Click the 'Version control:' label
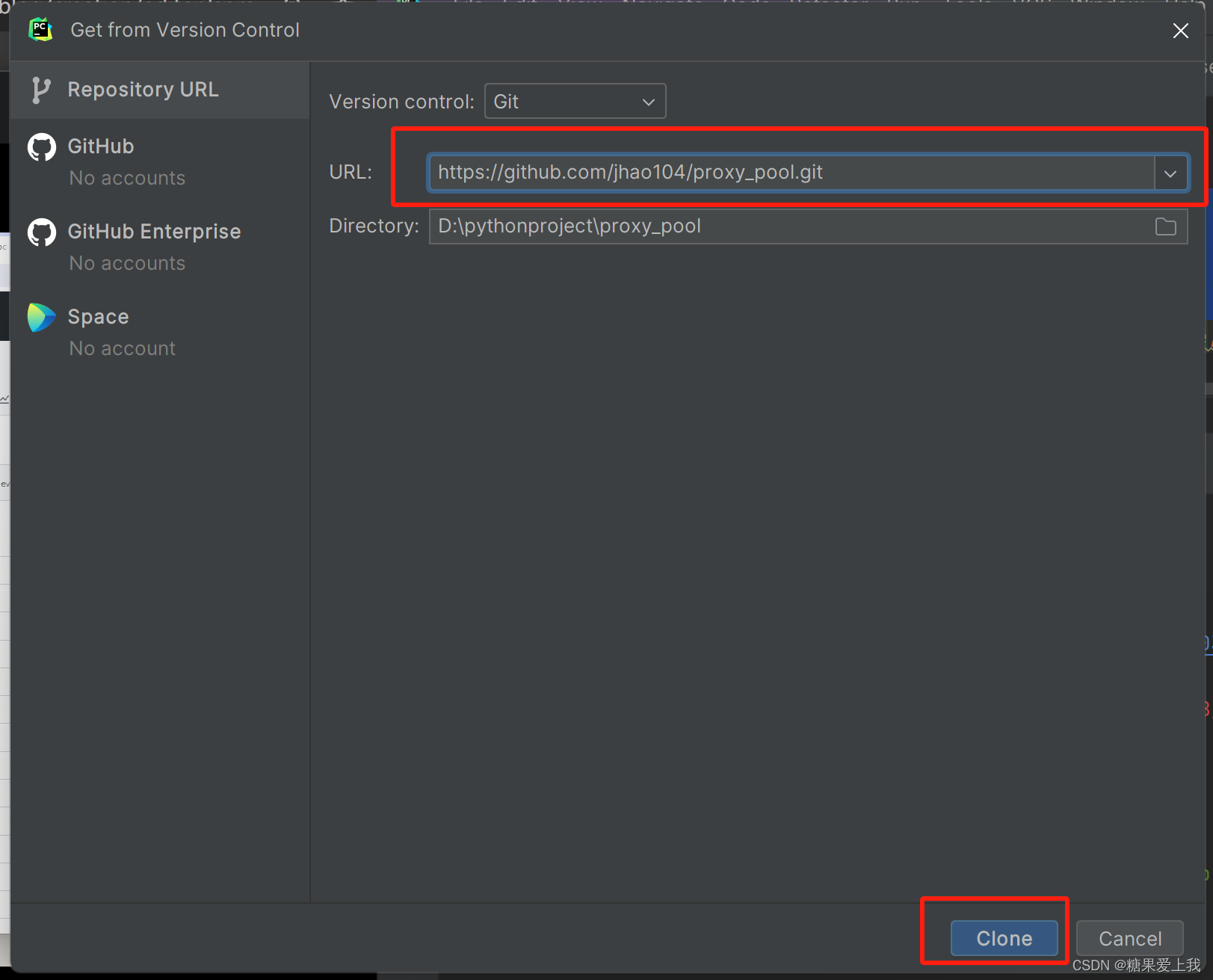1213x980 pixels. [x=402, y=102]
